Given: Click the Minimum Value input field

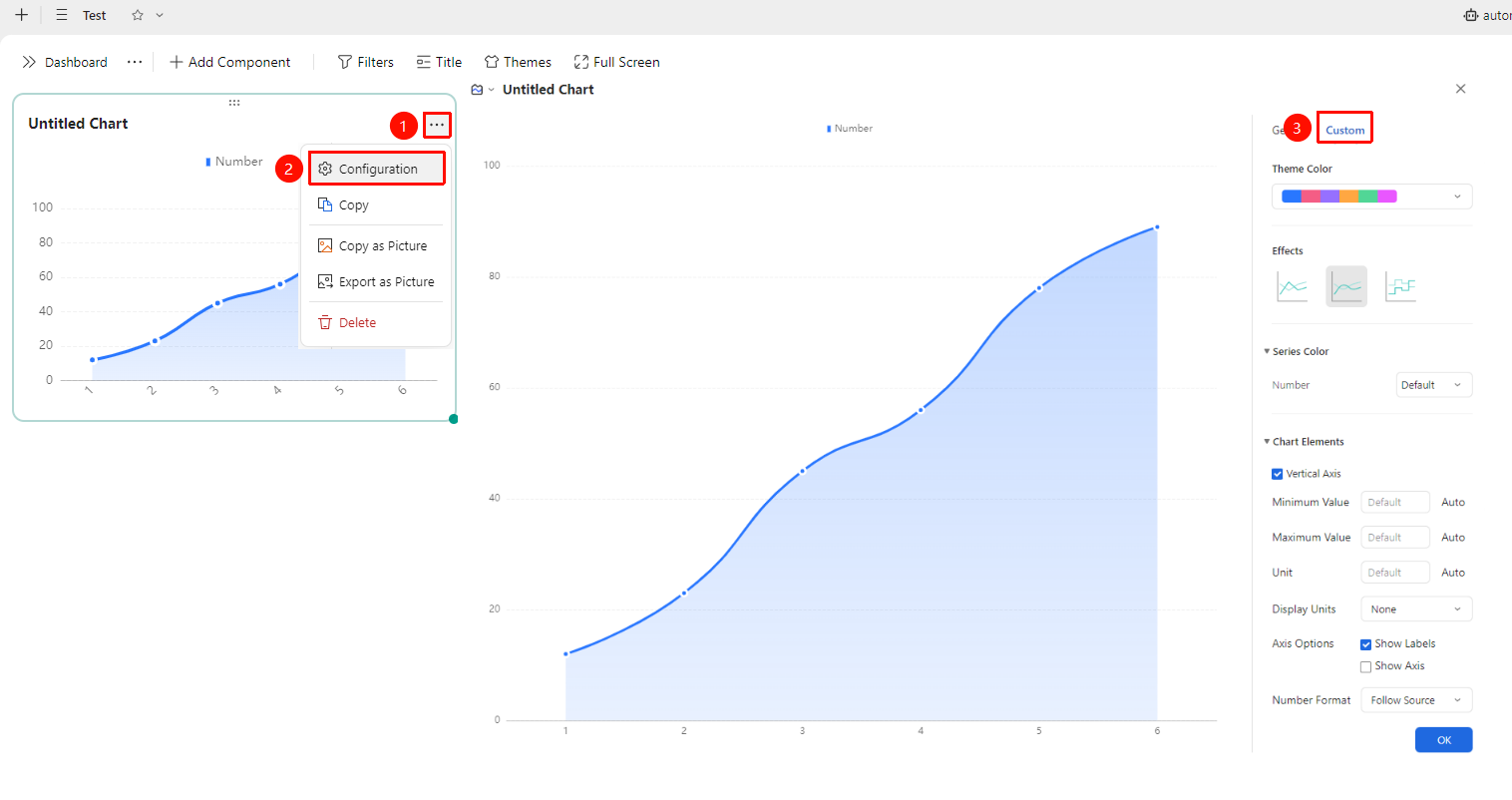Looking at the screenshot, I should coord(1395,503).
